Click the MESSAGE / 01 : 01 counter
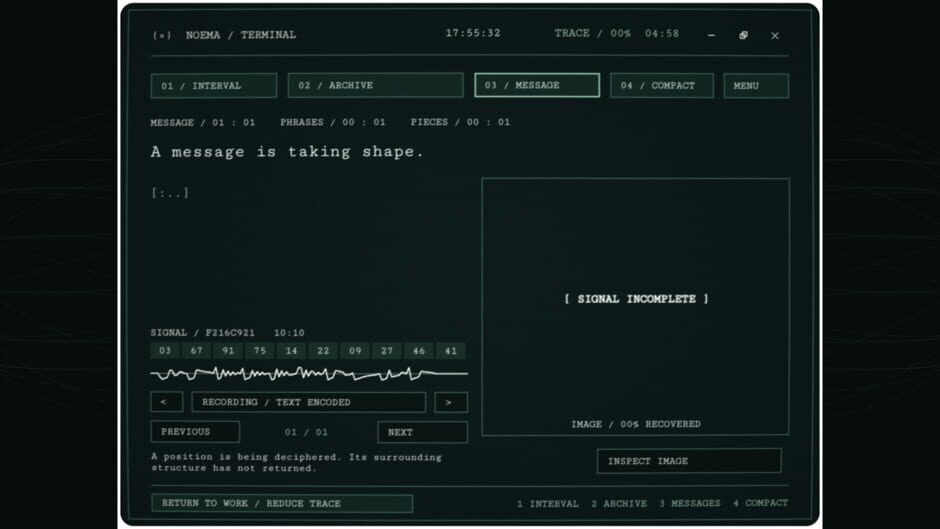The height and width of the screenshot is (529, 940). point(203,122)
